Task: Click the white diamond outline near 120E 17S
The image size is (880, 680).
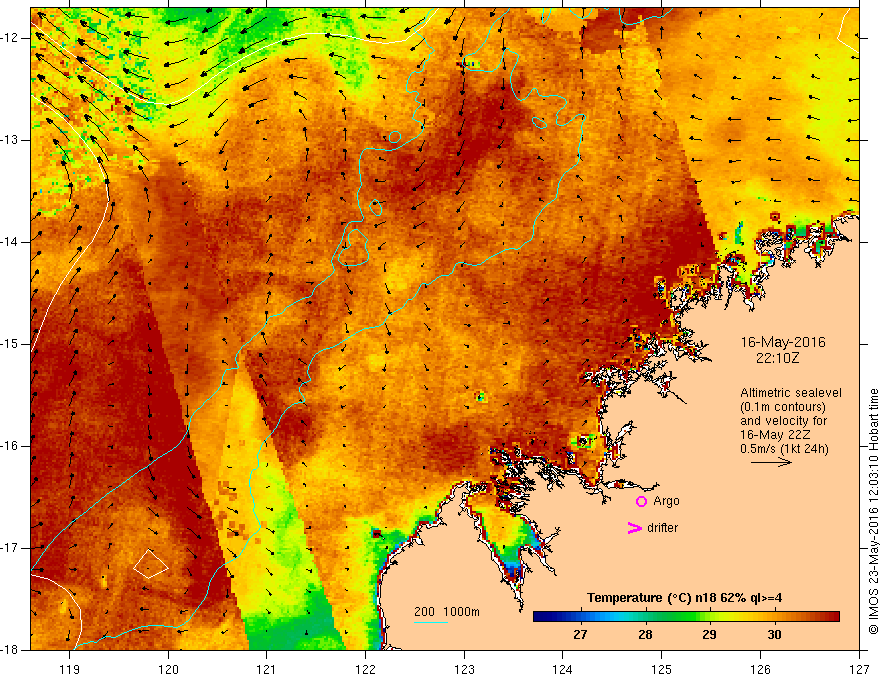Action: [150, 564]
